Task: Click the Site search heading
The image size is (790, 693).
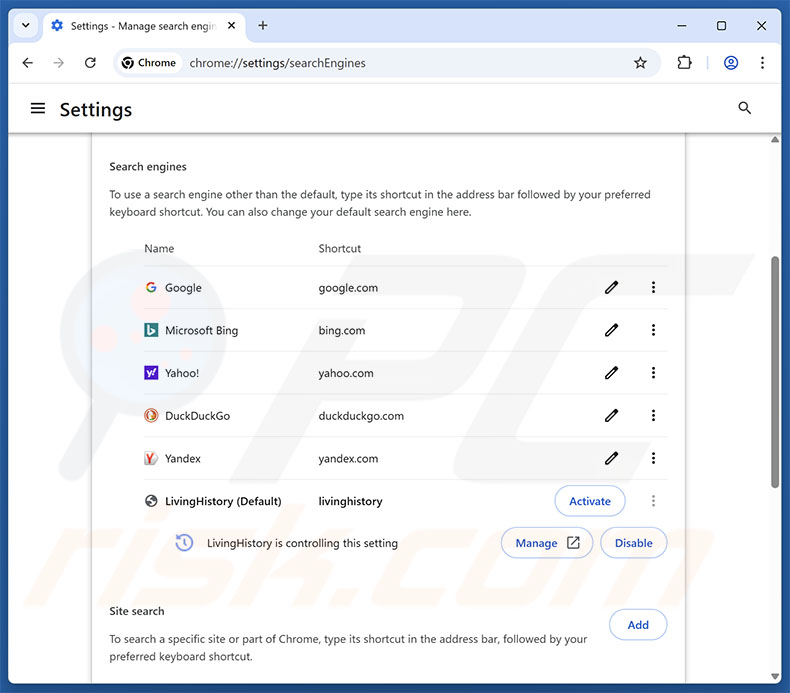Action: (x=137, y=611)
